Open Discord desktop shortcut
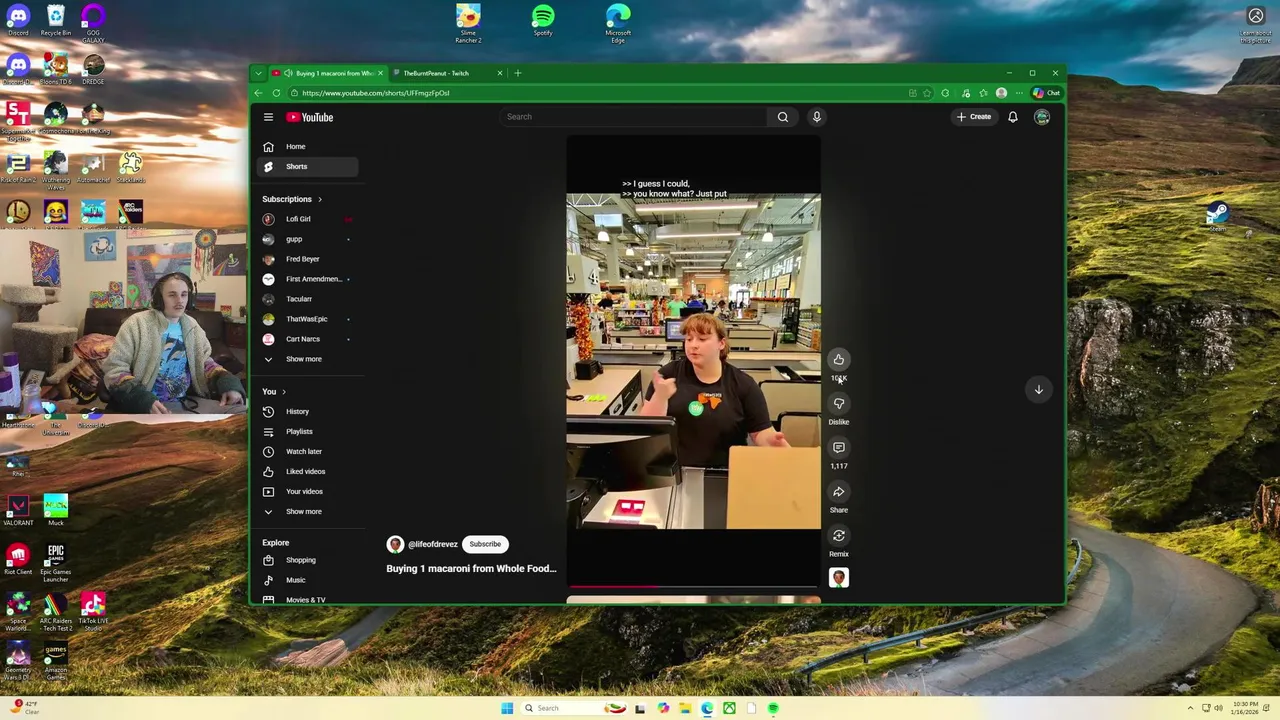The width and height of the screenshot is (1280, 720). click(18, 20)
